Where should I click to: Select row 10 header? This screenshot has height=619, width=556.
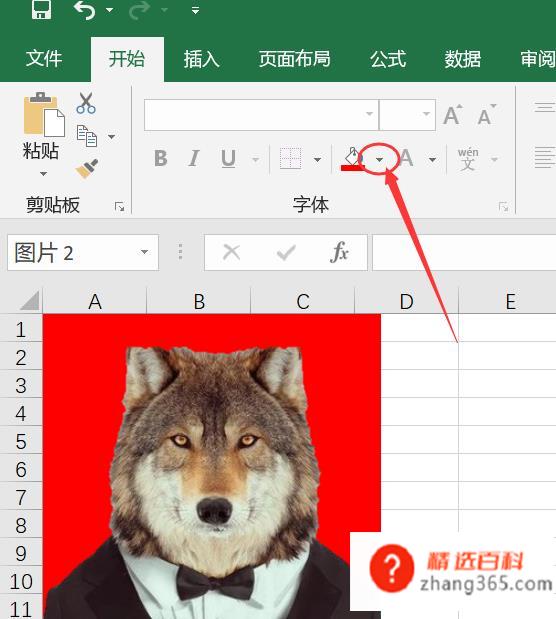[x=21, y=581]
